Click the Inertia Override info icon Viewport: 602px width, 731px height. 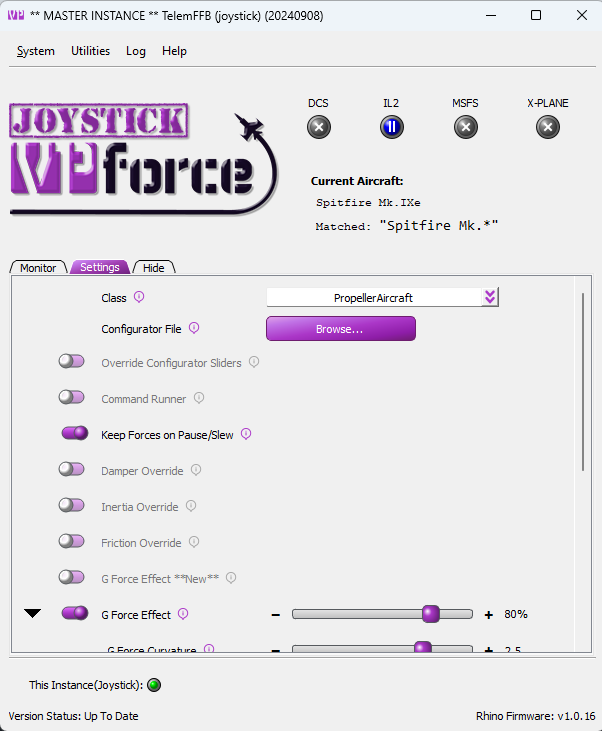tap(191, 506)
